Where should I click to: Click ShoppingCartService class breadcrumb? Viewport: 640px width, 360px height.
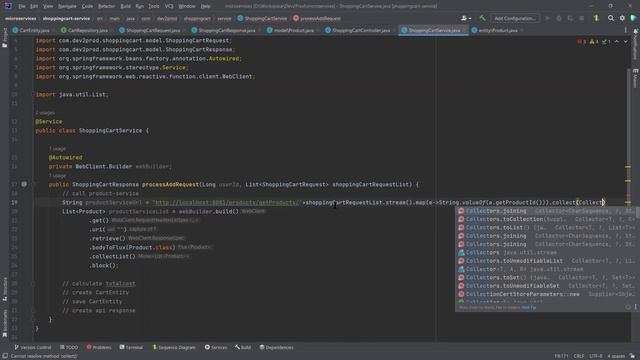click(x=262, y=18)
